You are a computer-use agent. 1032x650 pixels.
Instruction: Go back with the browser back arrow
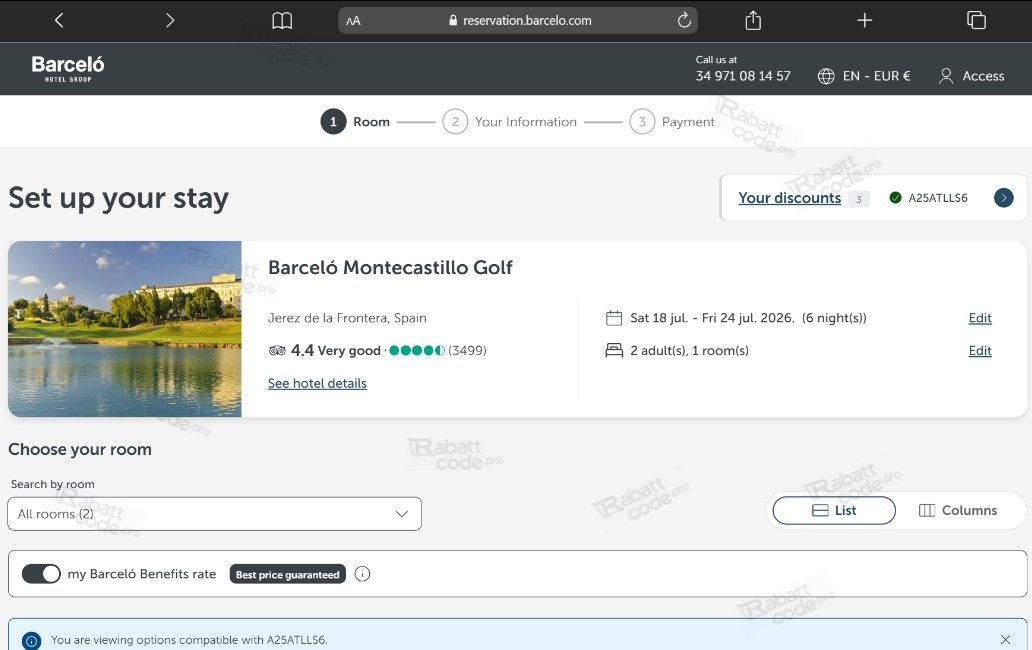click(x=59, y=20)
